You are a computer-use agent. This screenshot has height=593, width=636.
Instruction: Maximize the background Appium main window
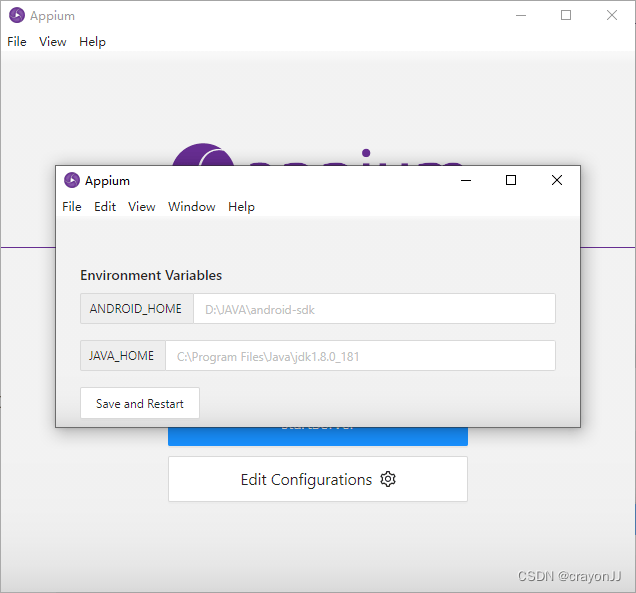click(566, 15)
